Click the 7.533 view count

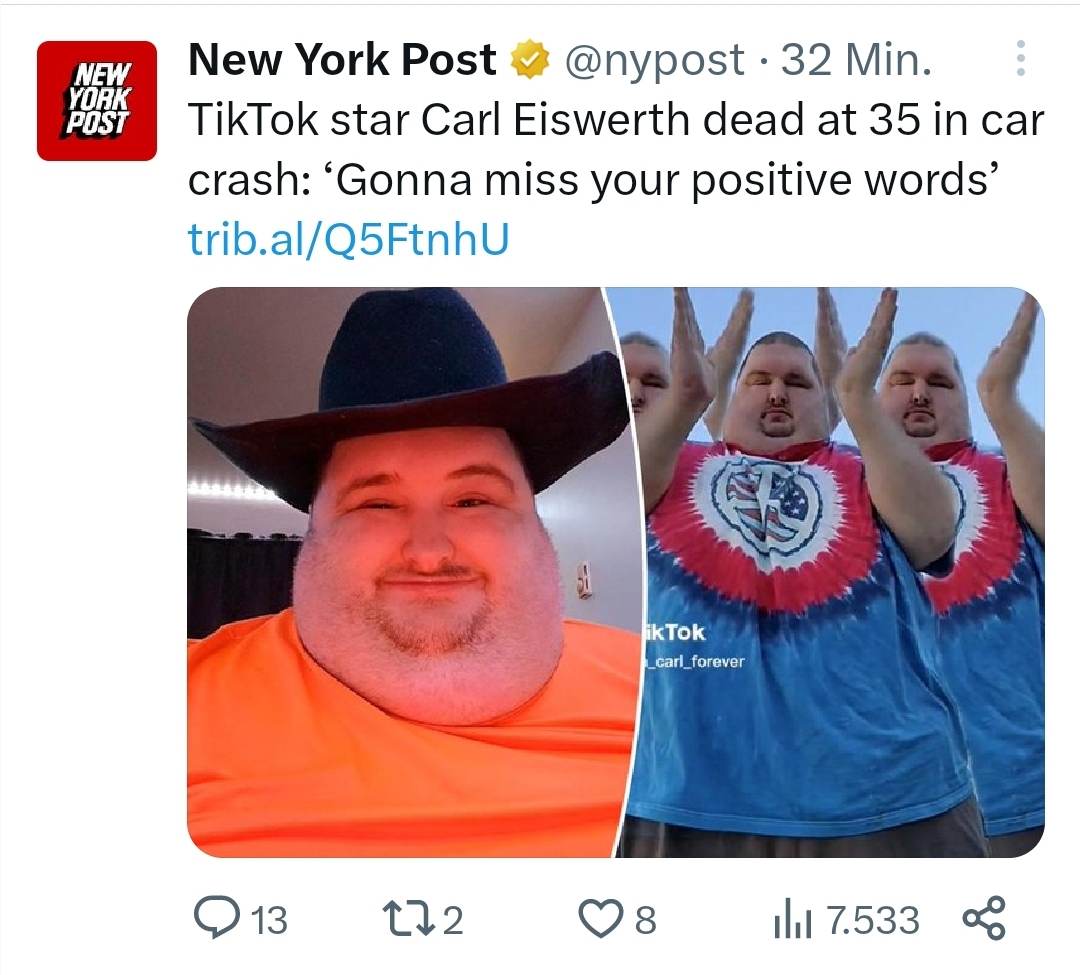[873, 920]
